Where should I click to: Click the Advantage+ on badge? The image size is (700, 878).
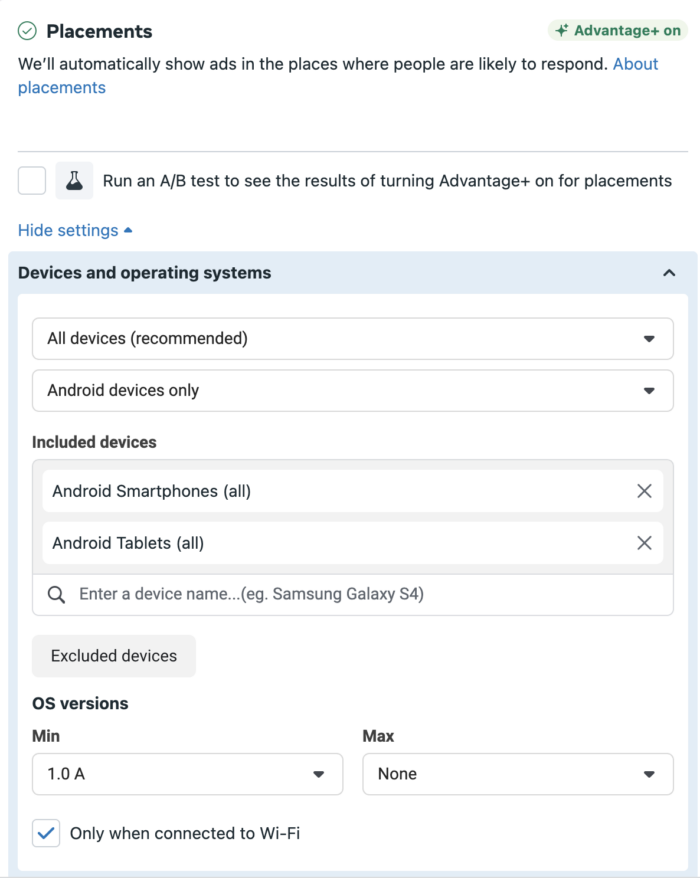[618, 30]
